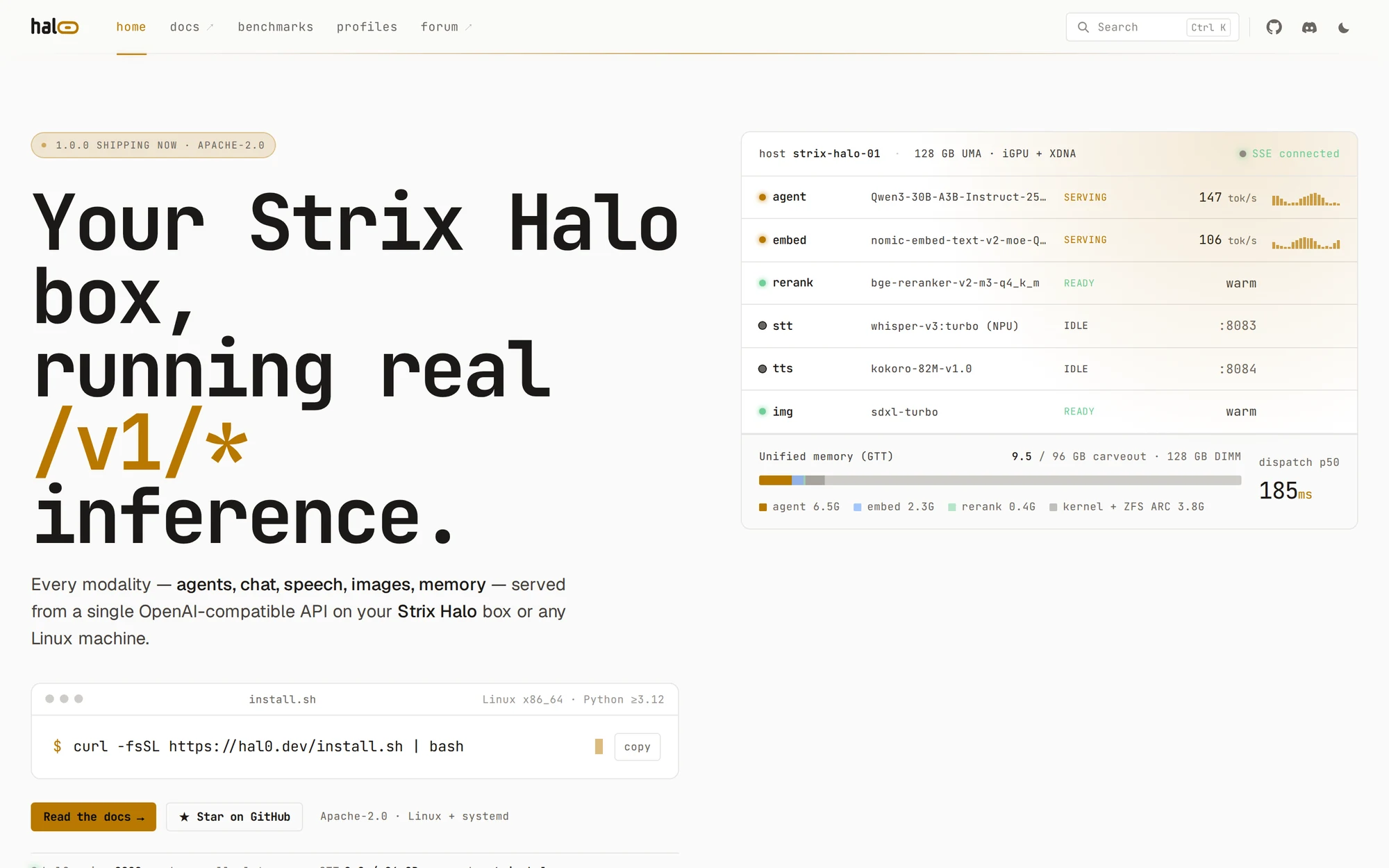Open the profiles nav item
The width and height of the screenshot is (1389, 868).
(367, 27)
